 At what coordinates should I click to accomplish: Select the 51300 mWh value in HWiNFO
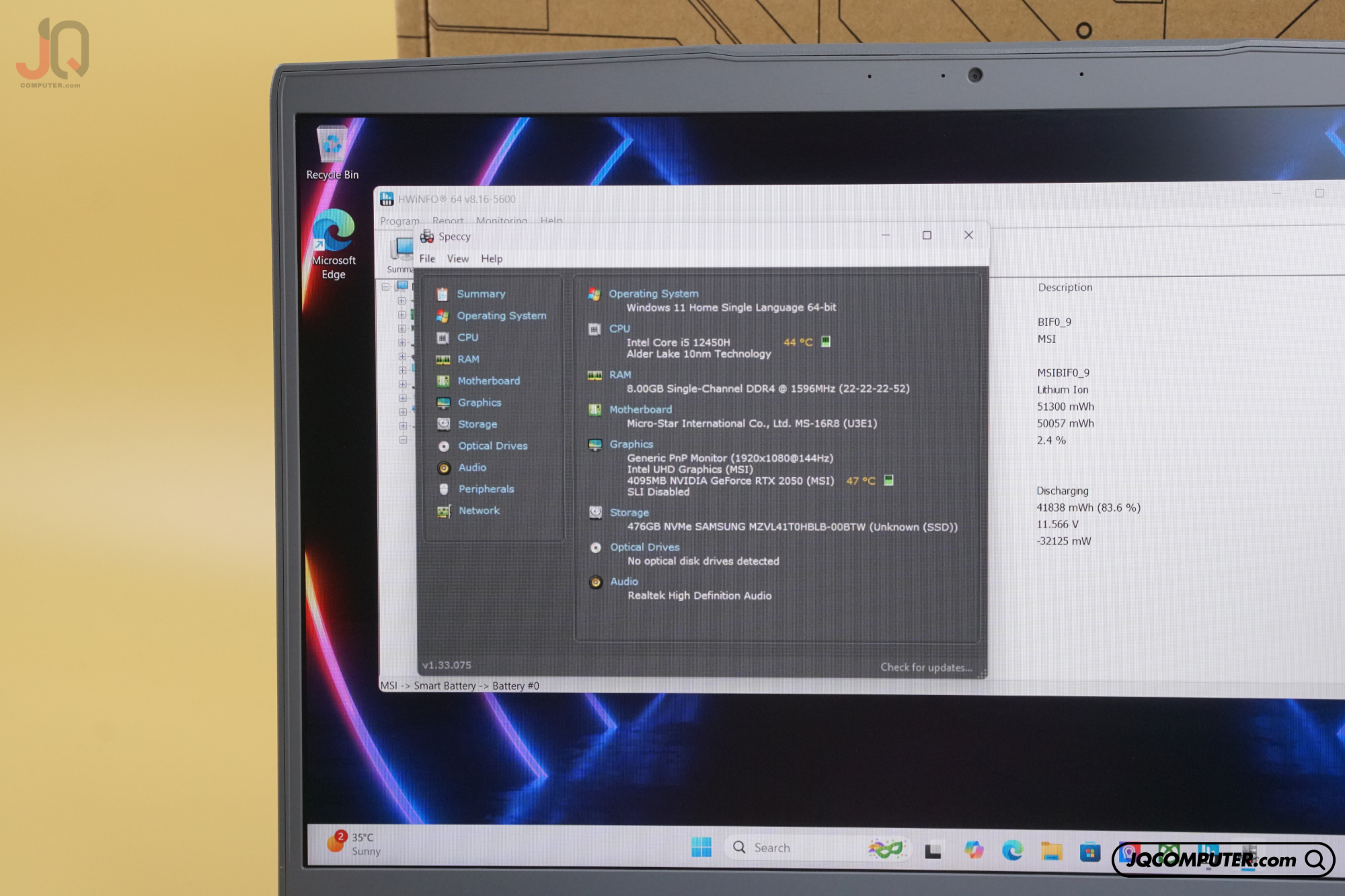tap(1065, 407)
